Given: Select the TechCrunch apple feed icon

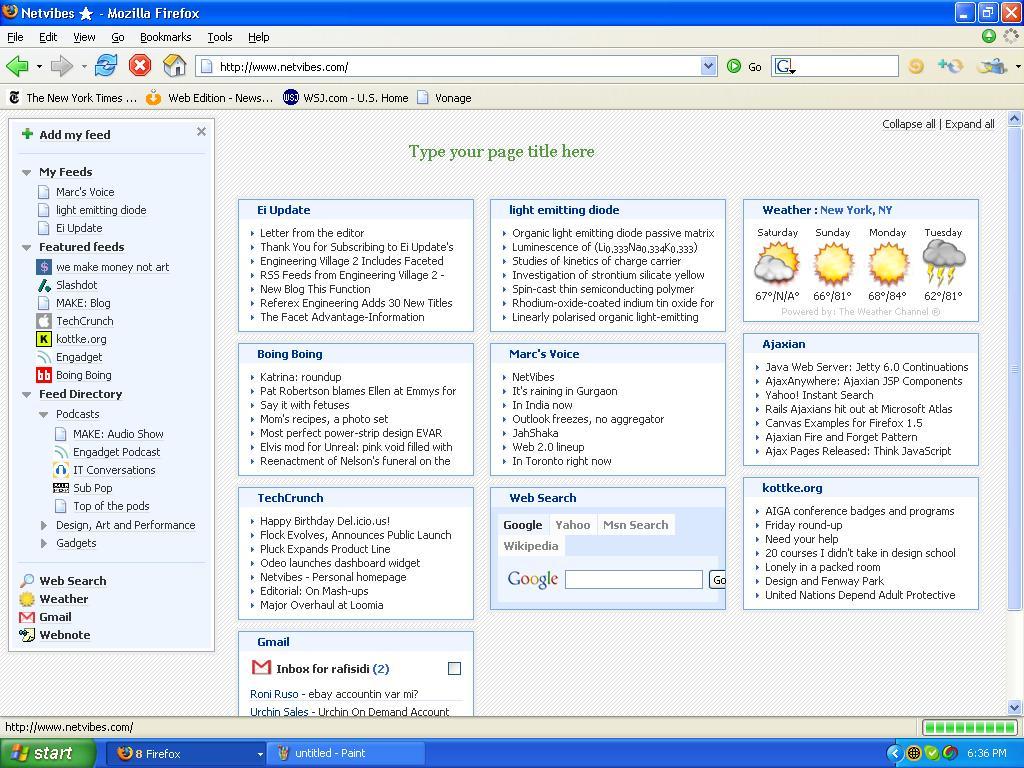Looking at the screenshot, I should [x=44, y=321].
